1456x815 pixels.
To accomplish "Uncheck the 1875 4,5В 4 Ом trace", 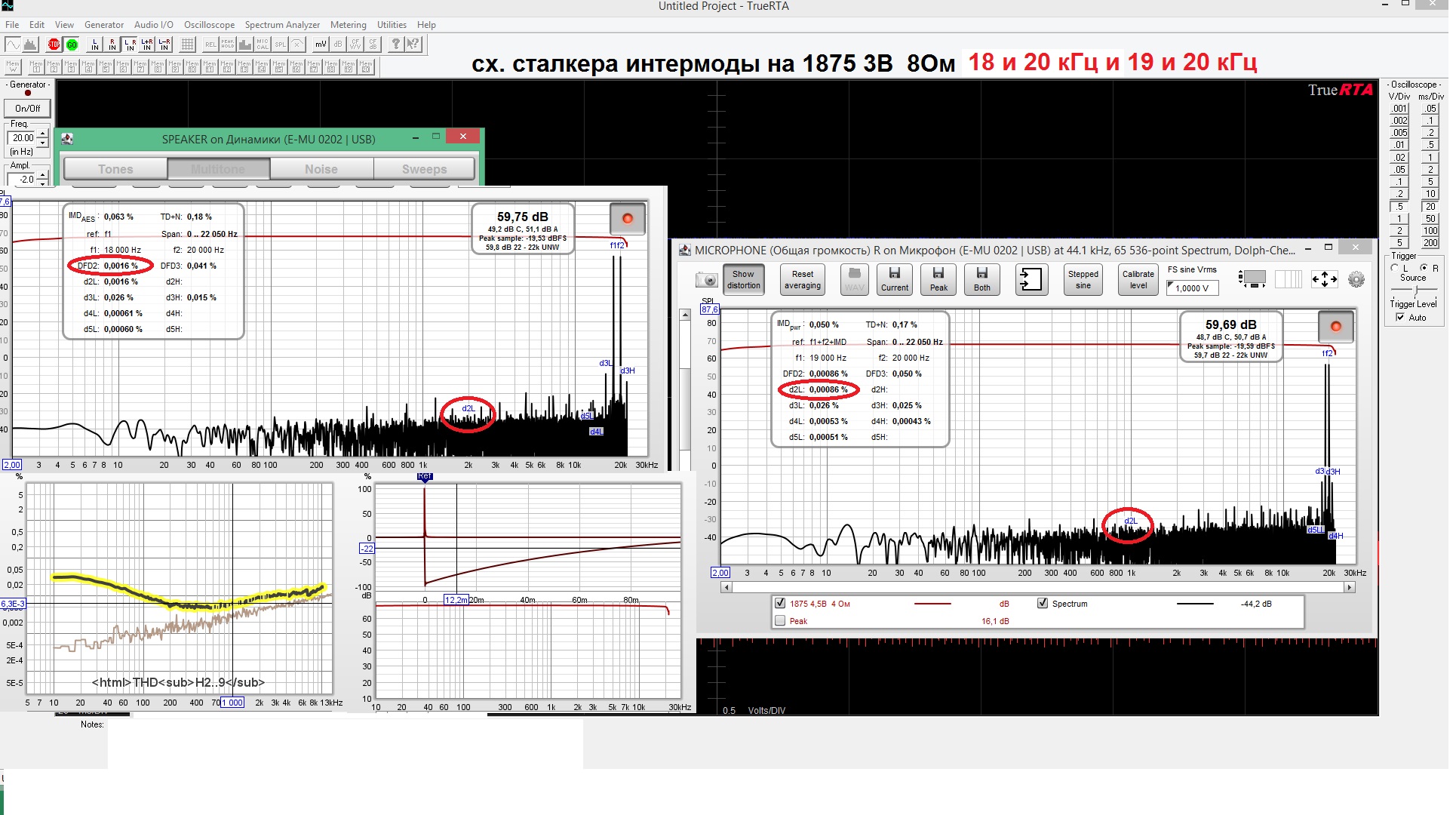I will 780,603.
